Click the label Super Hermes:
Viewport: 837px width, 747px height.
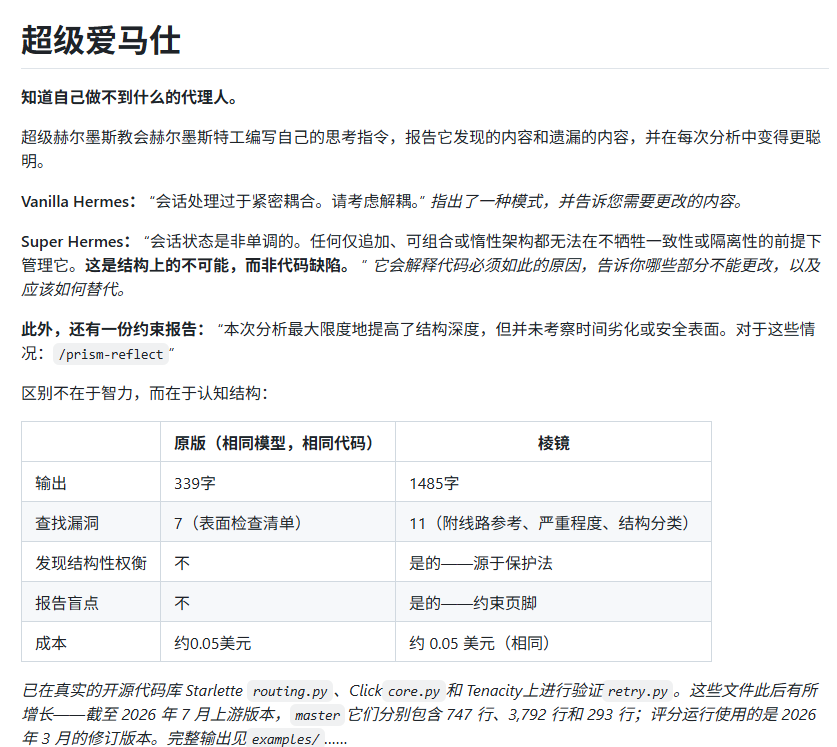tap(76, 241)
